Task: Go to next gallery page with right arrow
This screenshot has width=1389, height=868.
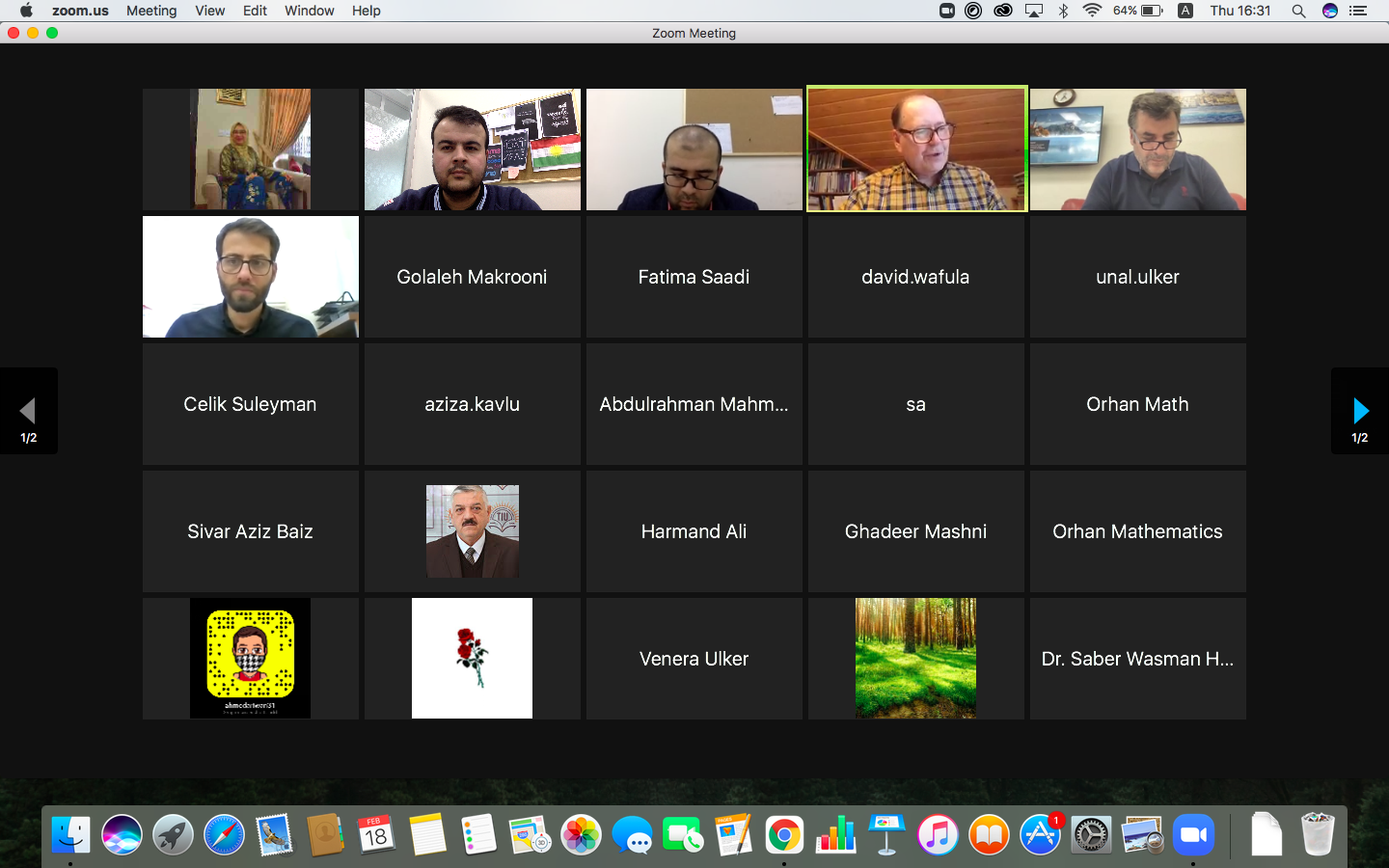Action: (x=1360, y=411)
